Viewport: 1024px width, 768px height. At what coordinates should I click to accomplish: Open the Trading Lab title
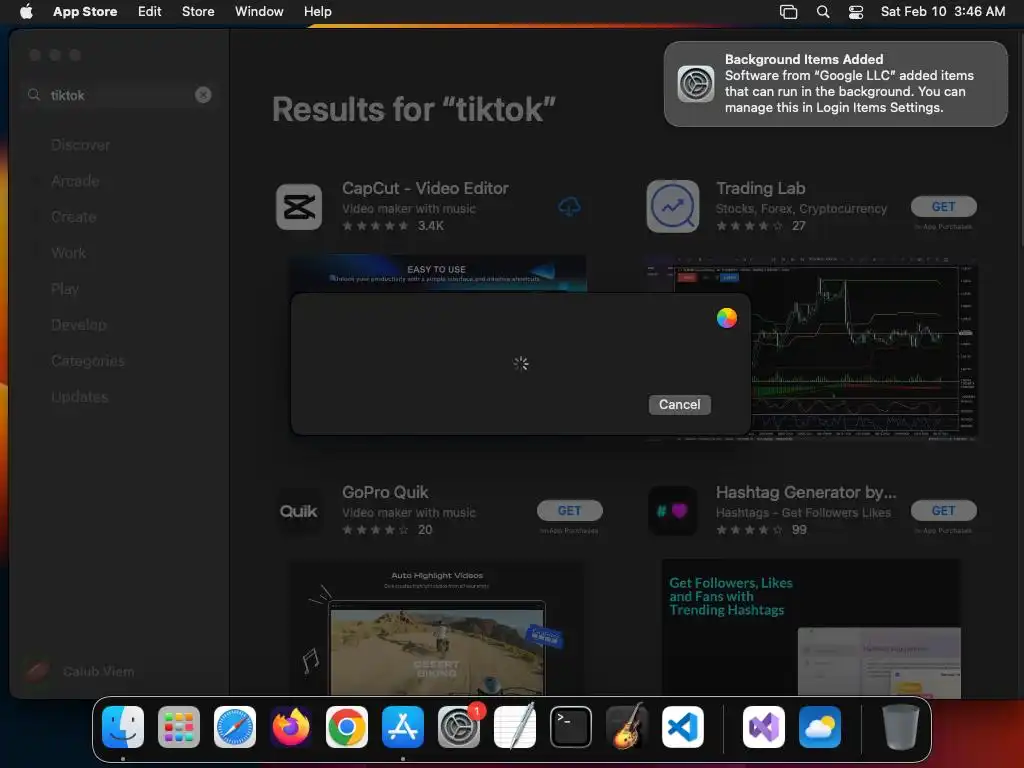pyautogui.click(x=760, y=188)
